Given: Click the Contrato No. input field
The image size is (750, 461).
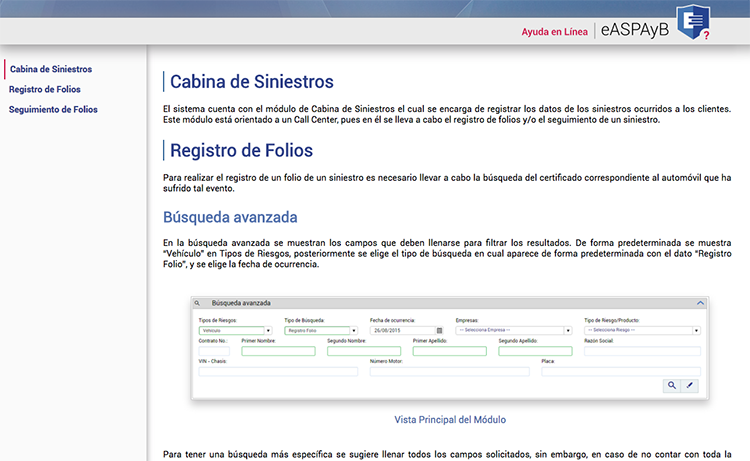Looking at the screenshot, I should pos(214,351).
